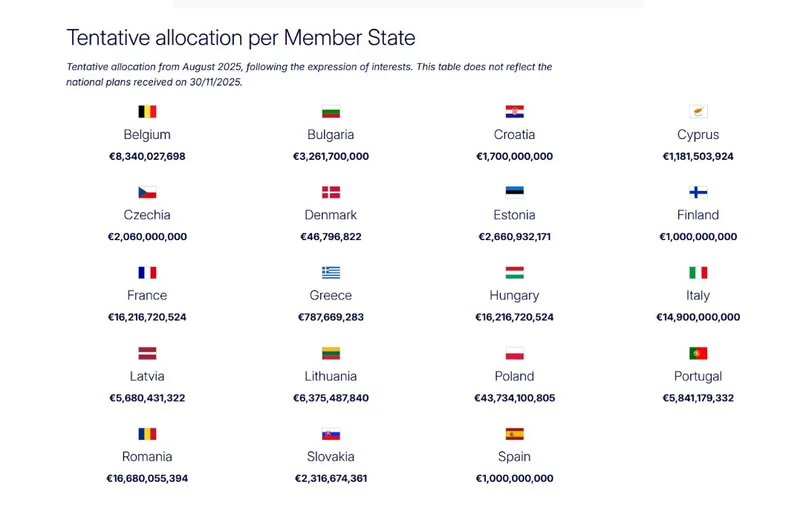Screen dimensions: 800x512
Task: Click the Cyprus flag icon
Action: 698,112
